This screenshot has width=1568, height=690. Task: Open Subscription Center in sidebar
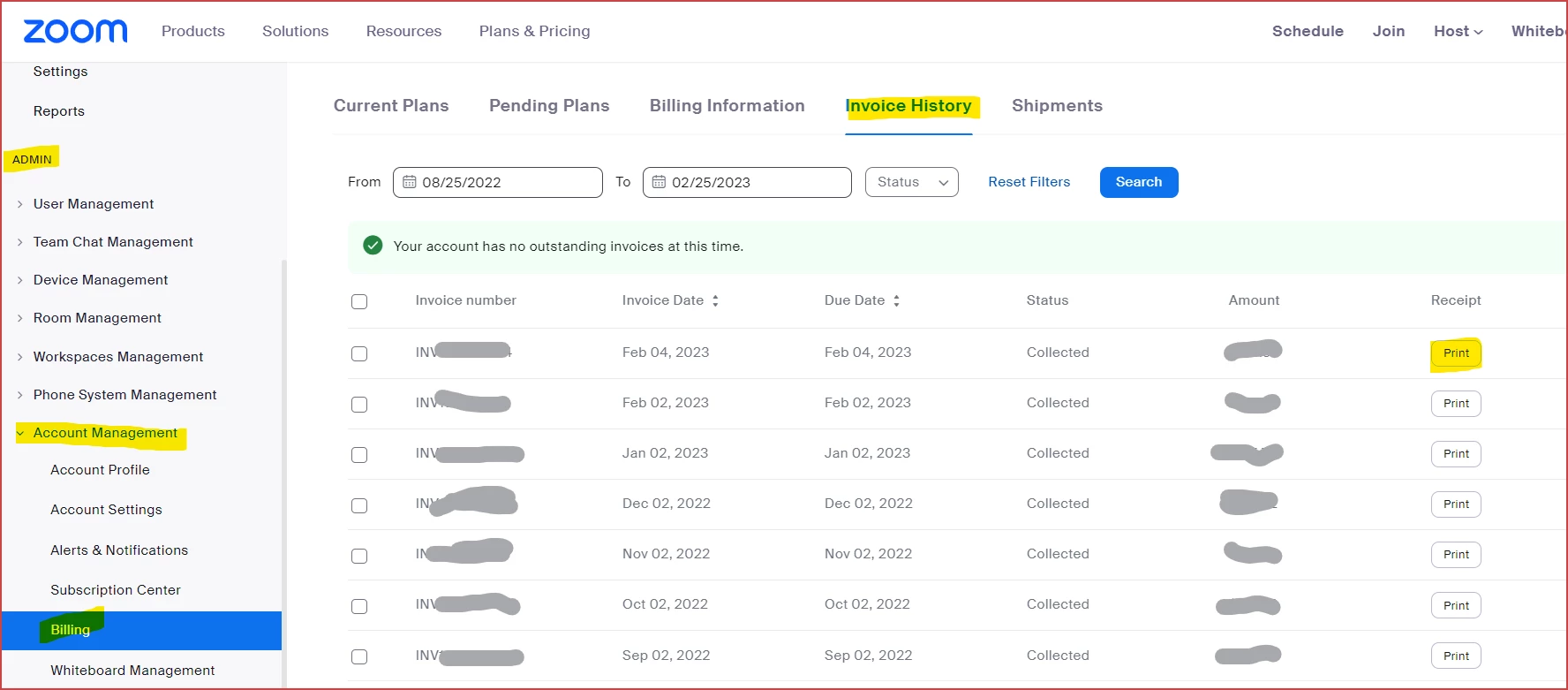coord(116,590)
